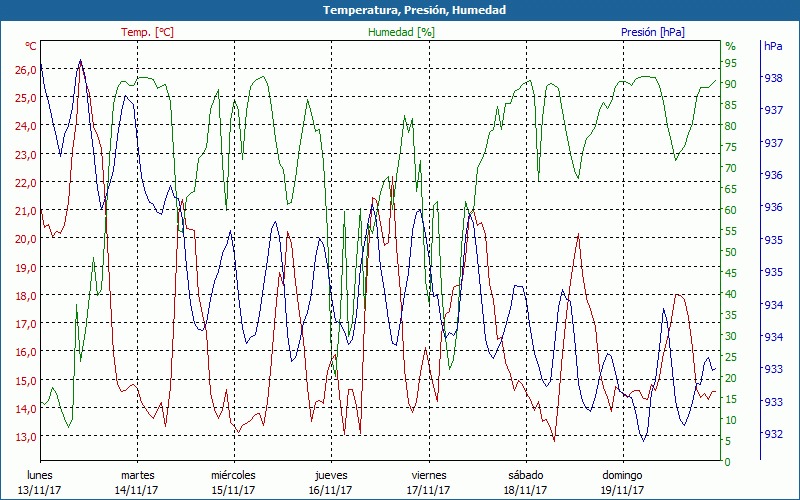Select the green Humedad [%] legend label
This screenshot has height=500, width=800.
401,32
